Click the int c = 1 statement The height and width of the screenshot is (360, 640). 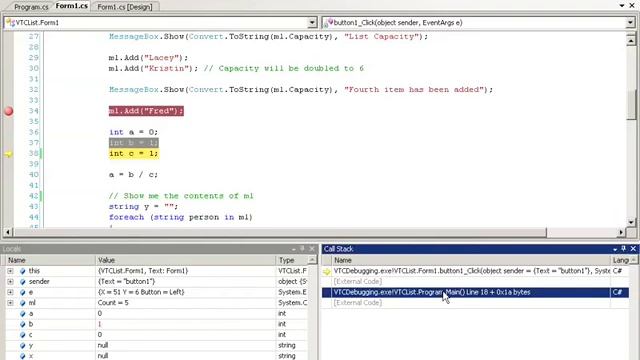tap(134, 153)
